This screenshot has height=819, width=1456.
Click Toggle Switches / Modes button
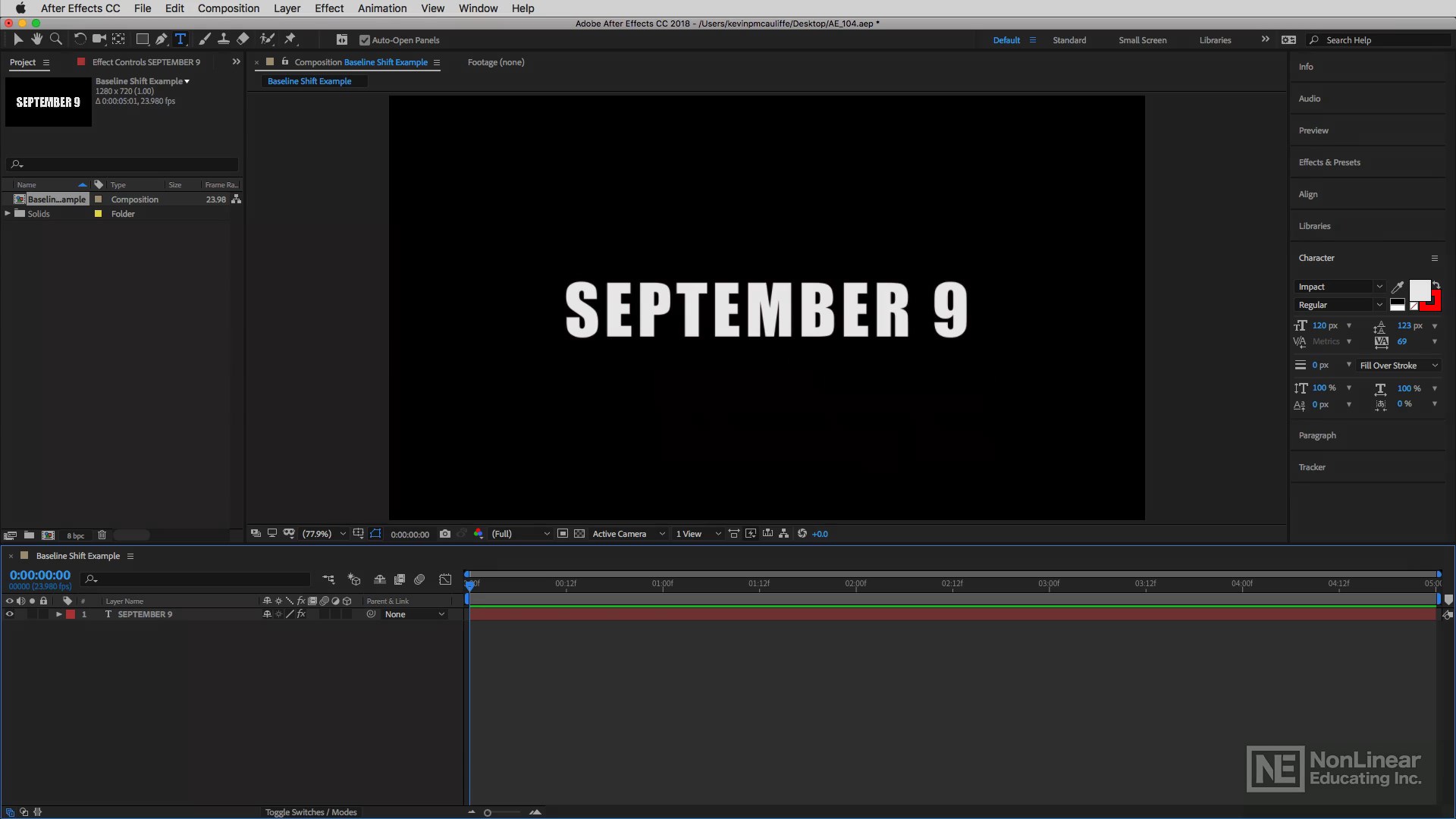pyautogui.click(x=311, y=812)
